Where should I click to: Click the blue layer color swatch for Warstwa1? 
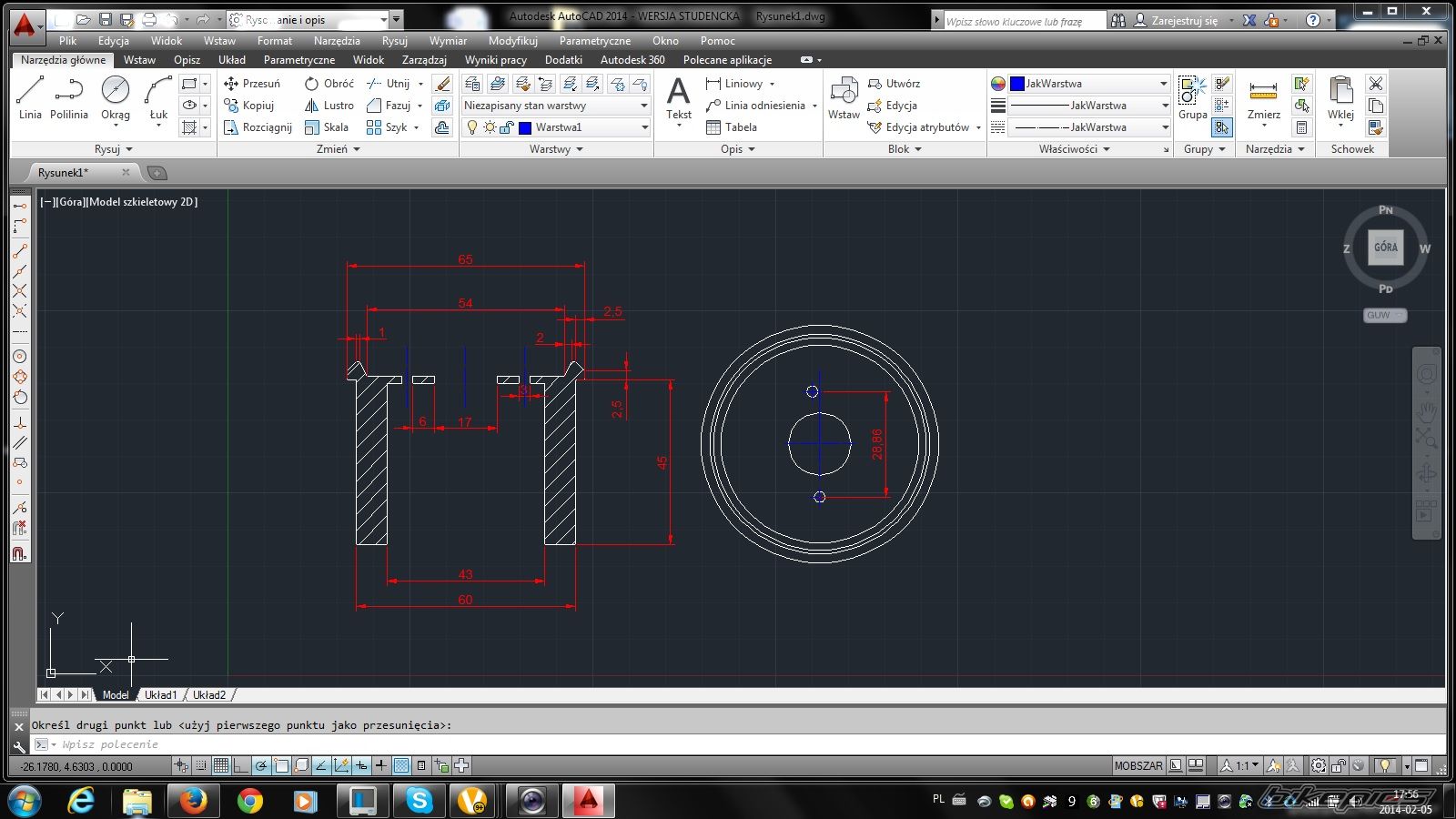pos(525,127)
